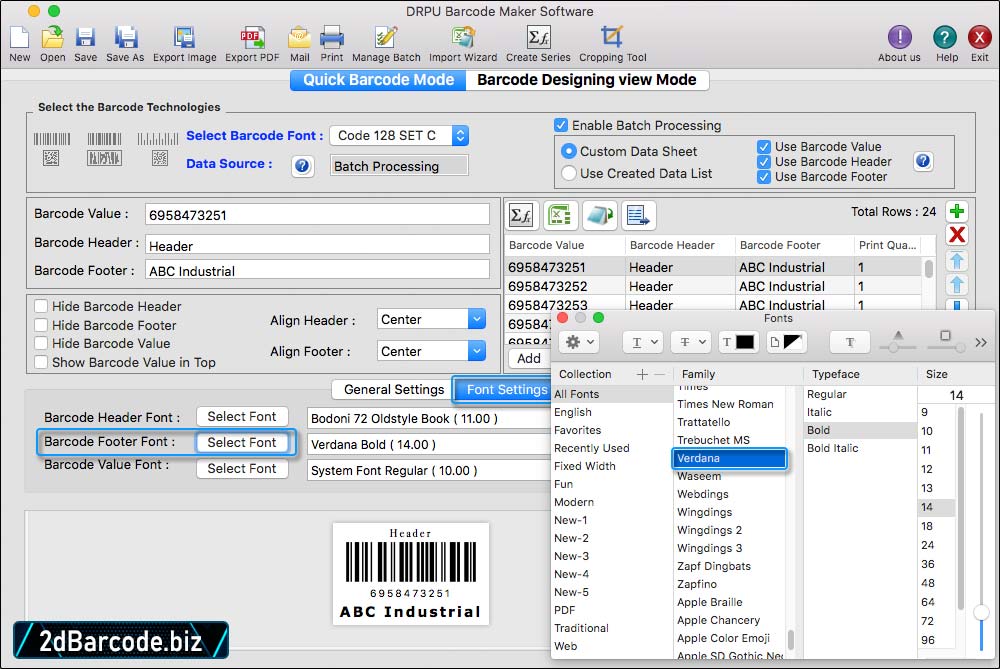The height and width of the screenshot is (669, 1000).
Task: Open the underline style dropdown in Fonts panel
Action: click(643, 342)
